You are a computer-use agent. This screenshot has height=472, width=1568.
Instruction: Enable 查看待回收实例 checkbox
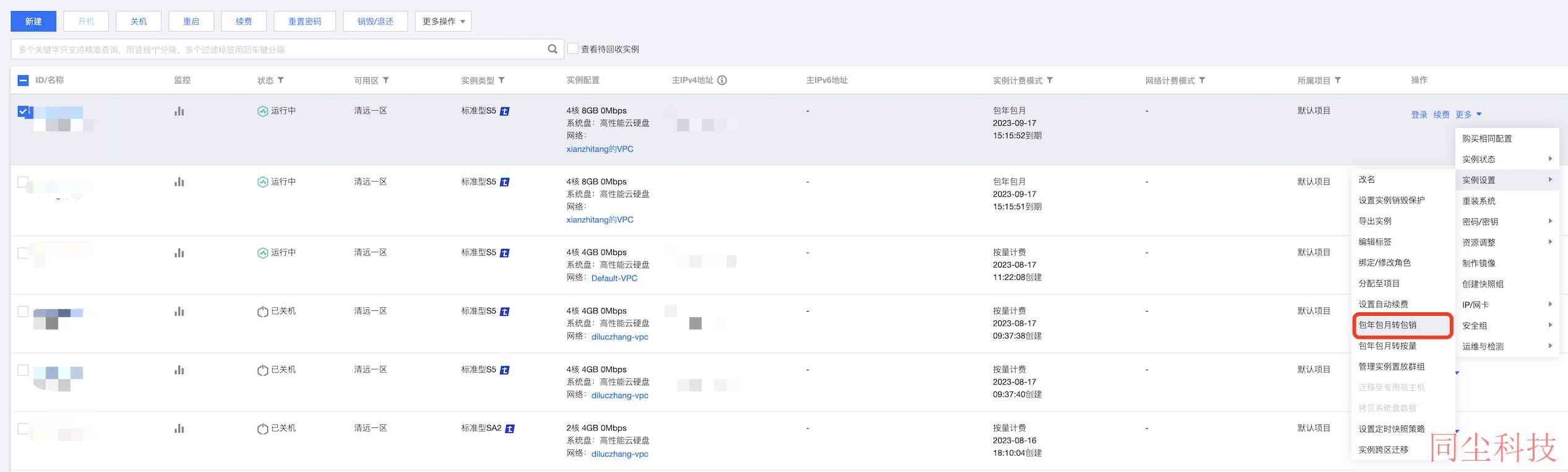coord(573,48)
